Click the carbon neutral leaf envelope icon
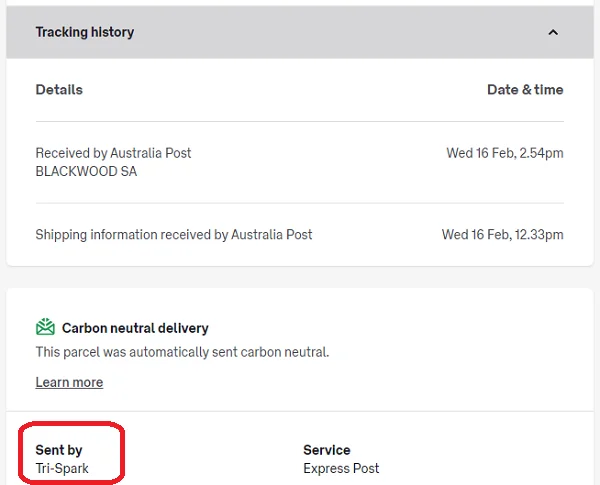Image resolution: width=600 pixels, height=485 pixels. pyautogui.click(x=45, y=327)
